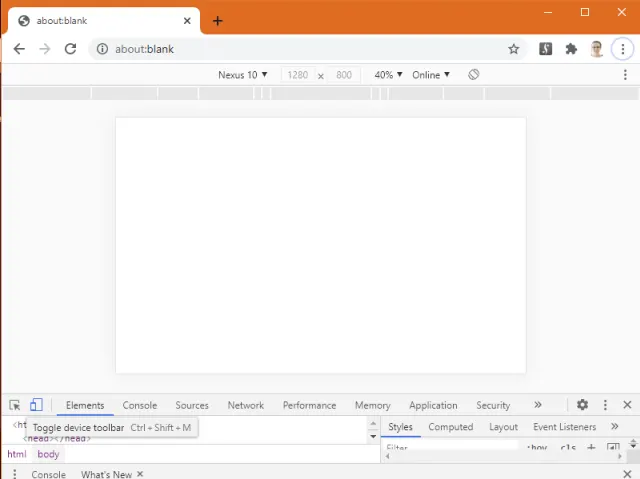The height and width of the screenshot is (479, 640).
Task: Toggle the .cls element classes button
Action: [568, 448]
